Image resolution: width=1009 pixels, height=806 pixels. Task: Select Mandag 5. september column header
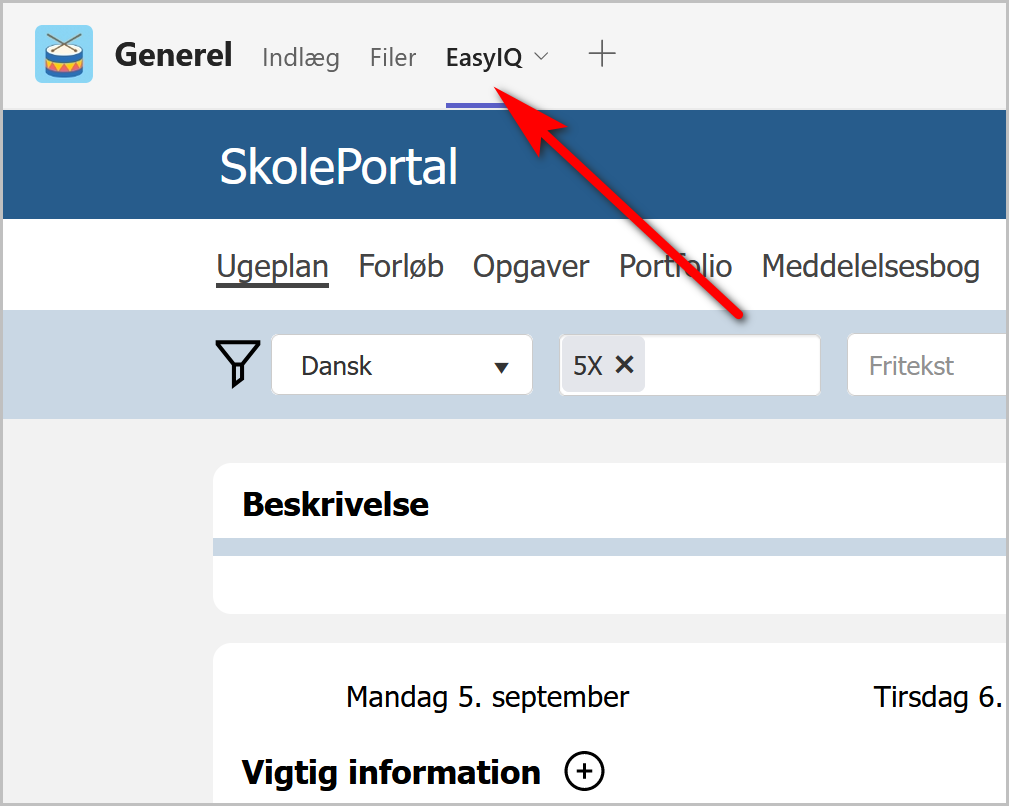click(487, 697)
